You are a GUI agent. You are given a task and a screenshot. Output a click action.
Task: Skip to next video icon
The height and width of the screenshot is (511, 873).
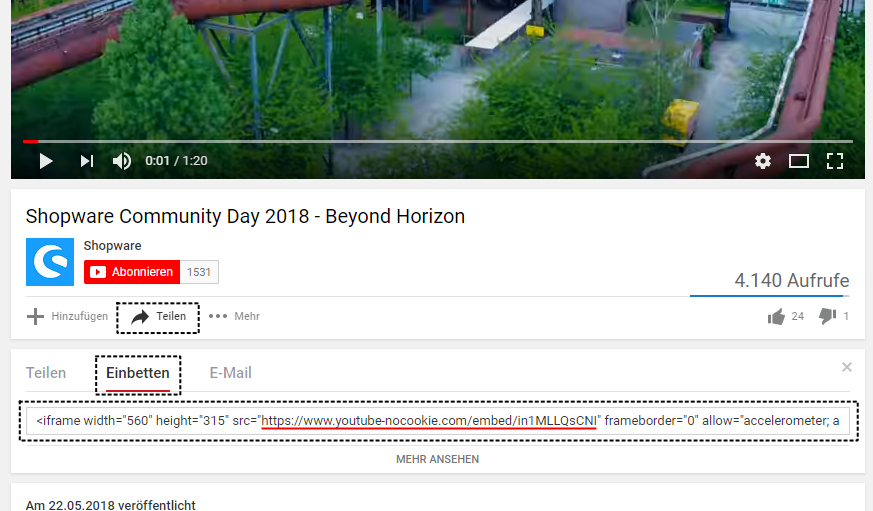(87, 161)
